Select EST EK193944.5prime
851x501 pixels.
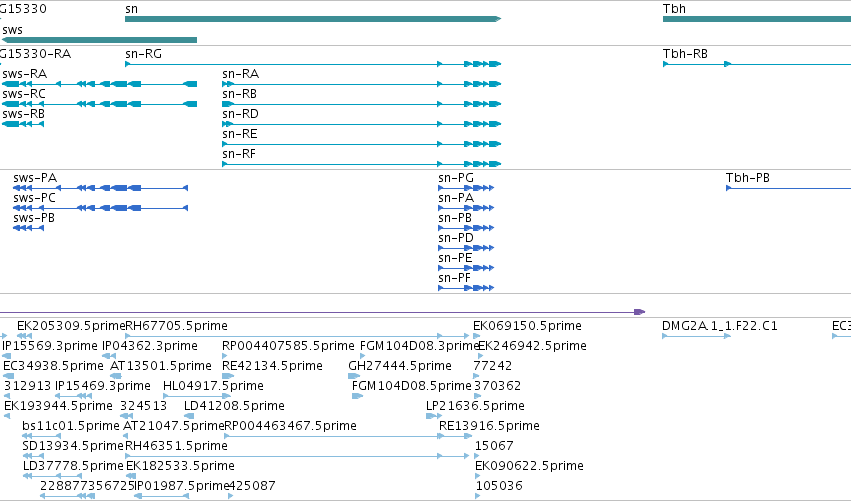(x=58, y=406)
